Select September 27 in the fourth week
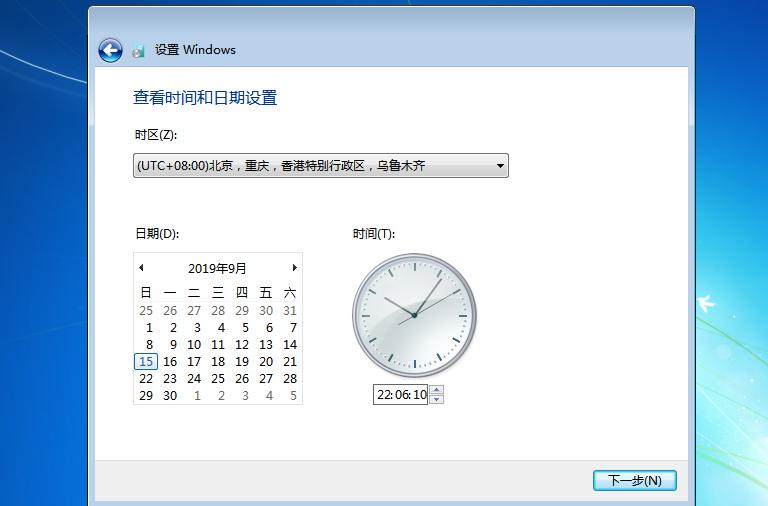The image size is (768, 506). coord(266,379)
